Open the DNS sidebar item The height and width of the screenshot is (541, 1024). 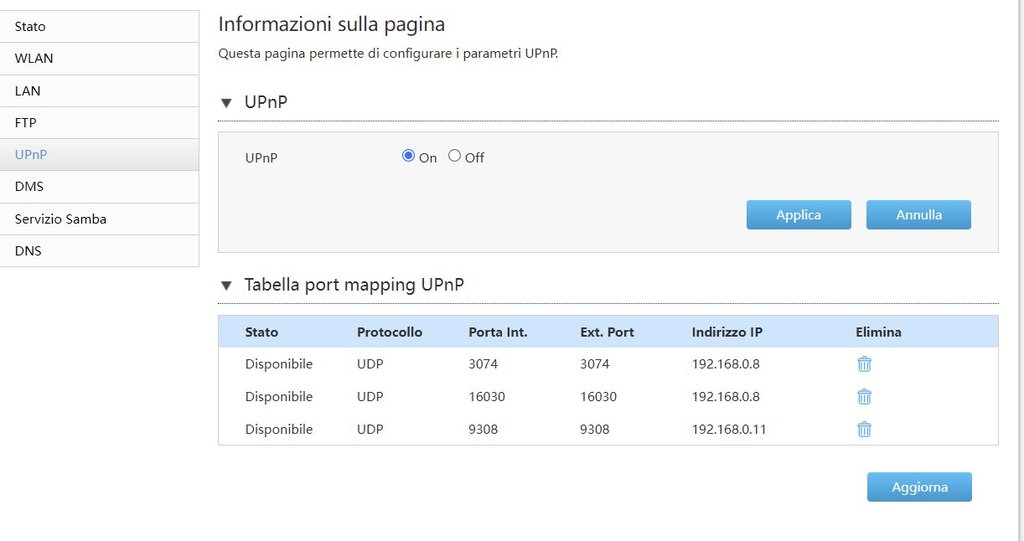99,251
